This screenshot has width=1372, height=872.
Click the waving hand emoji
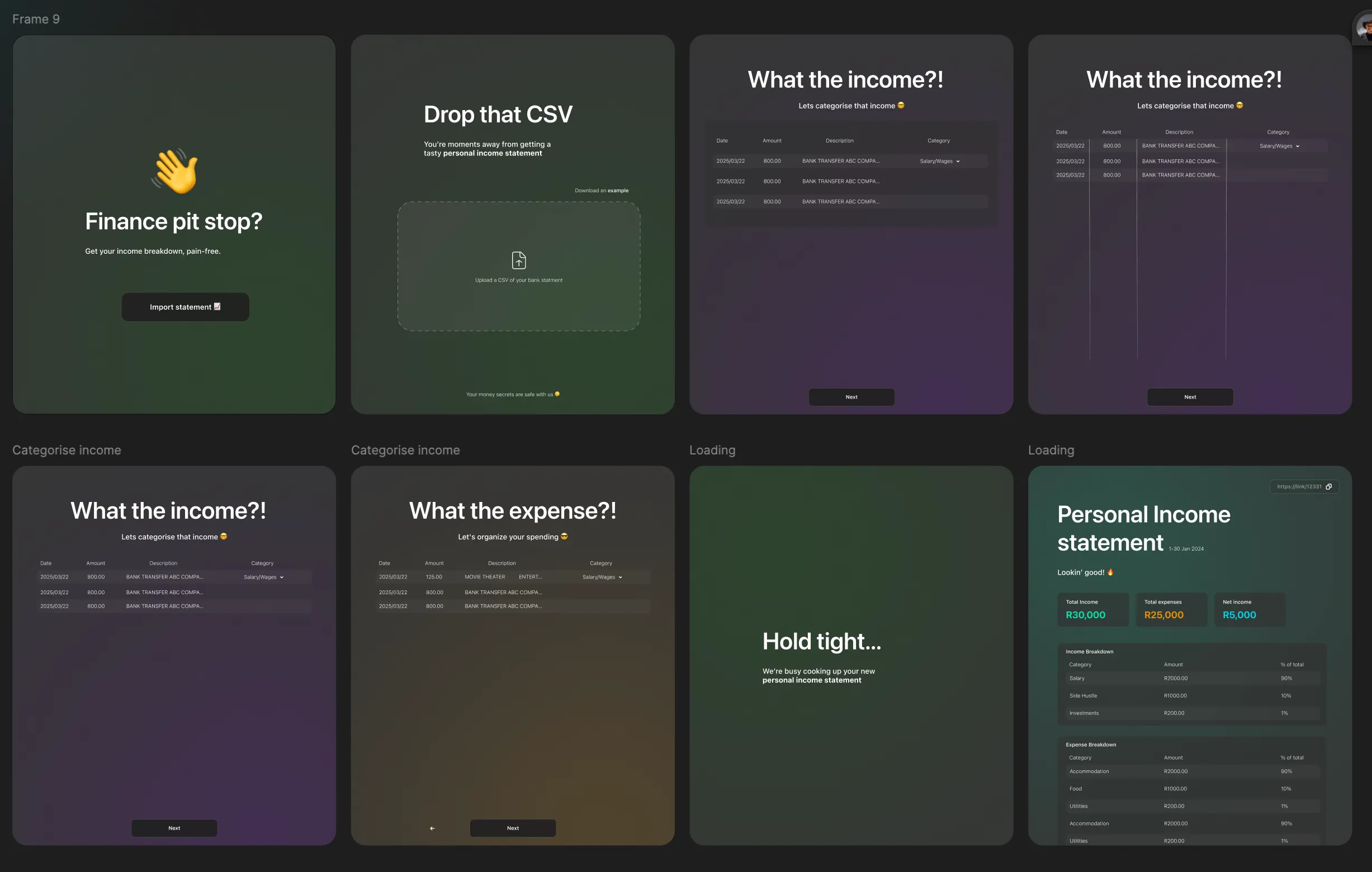coord(175,172)
